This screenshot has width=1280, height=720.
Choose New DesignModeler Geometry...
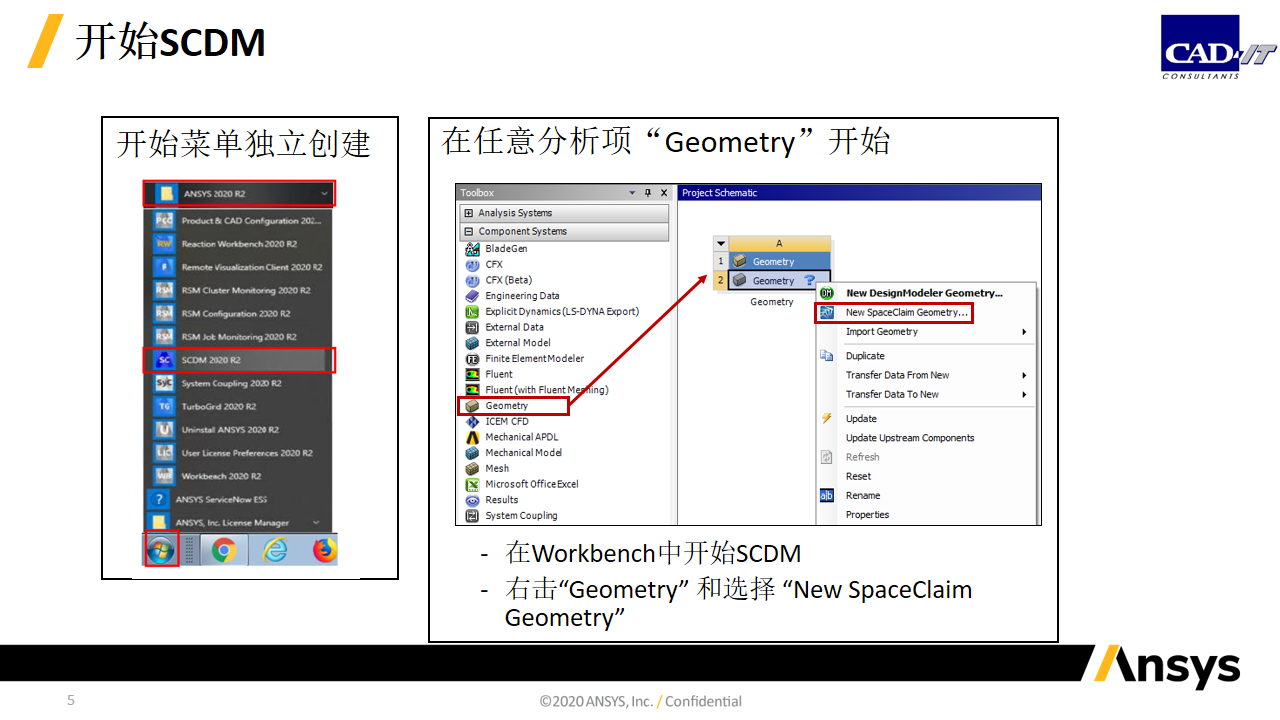tap(924, 293)
